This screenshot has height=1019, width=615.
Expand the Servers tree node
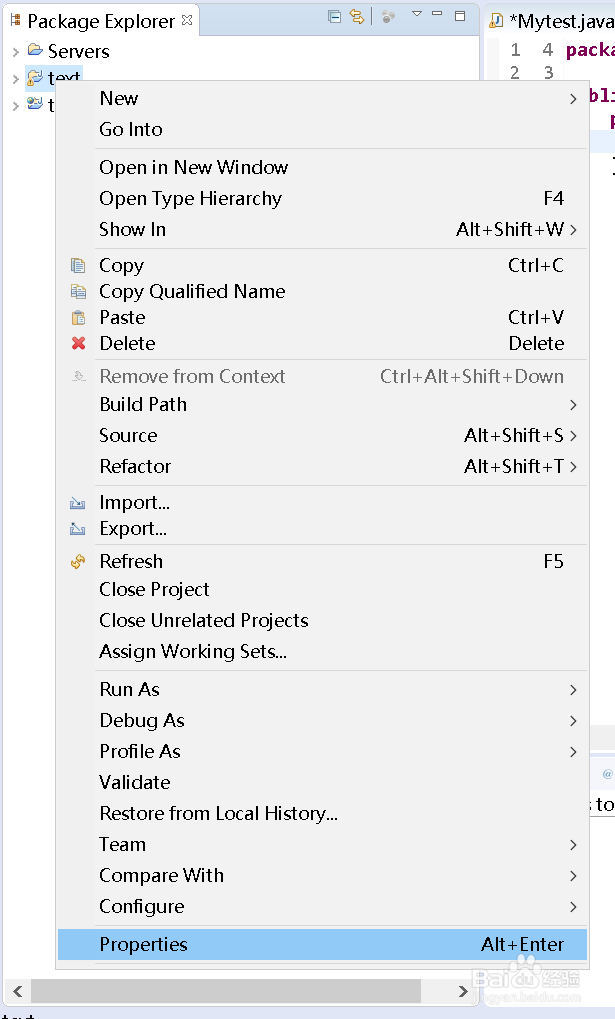click(x=16, y=51)
